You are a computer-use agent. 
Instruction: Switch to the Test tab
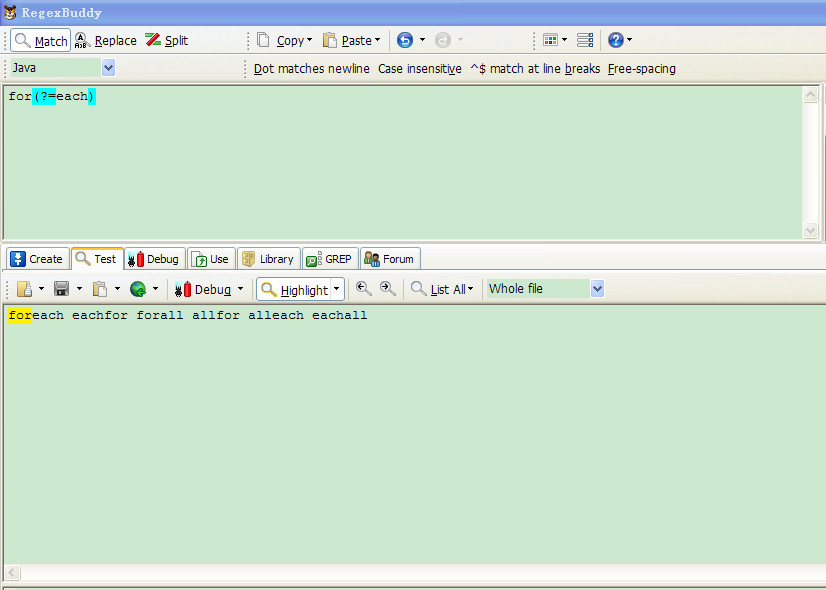(x=97, y=259)
